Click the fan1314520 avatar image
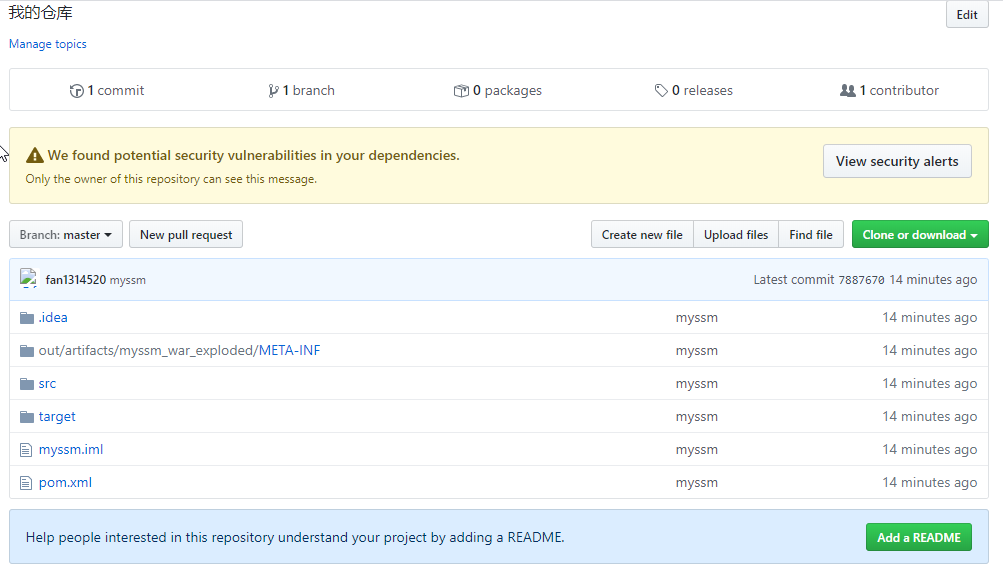Image resolution: width=1003 pixels, height=575 pixels. pos(29,279)
